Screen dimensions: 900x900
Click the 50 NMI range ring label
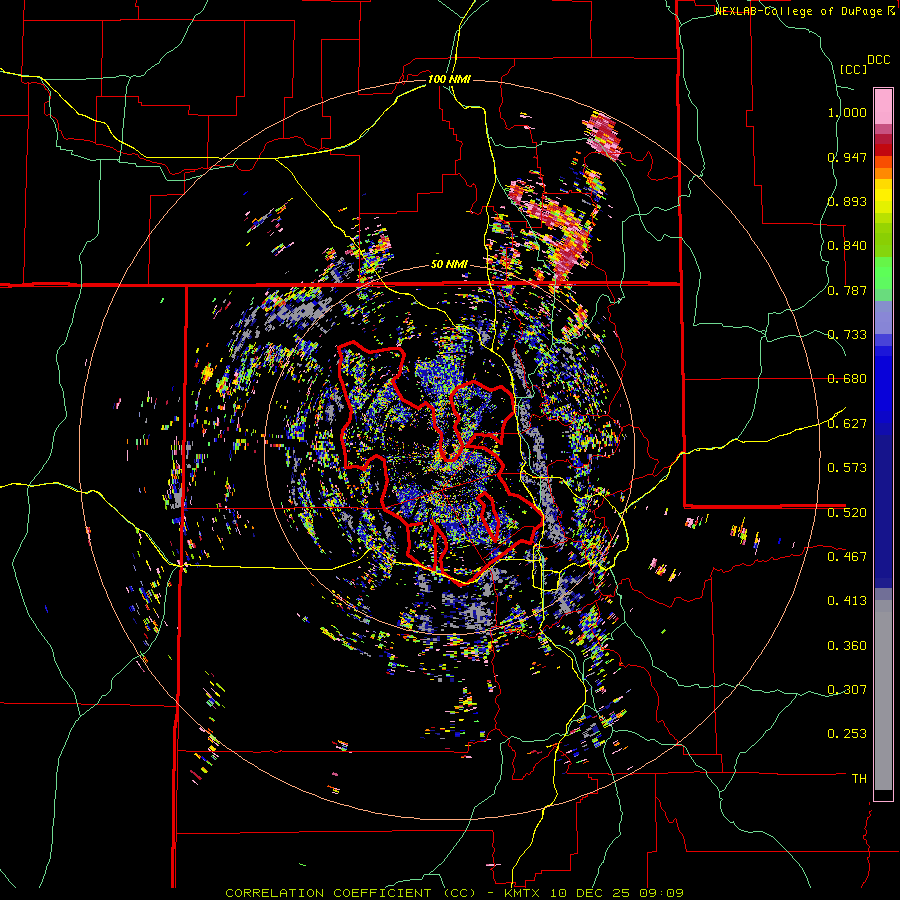[x=449, y=265]
